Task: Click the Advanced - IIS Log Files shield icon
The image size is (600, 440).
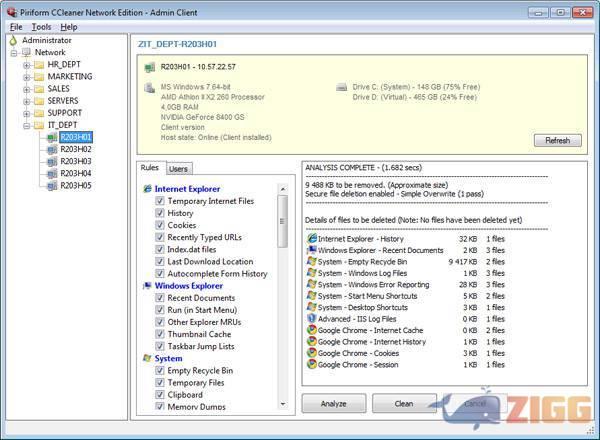Action: tap(311, 318)
